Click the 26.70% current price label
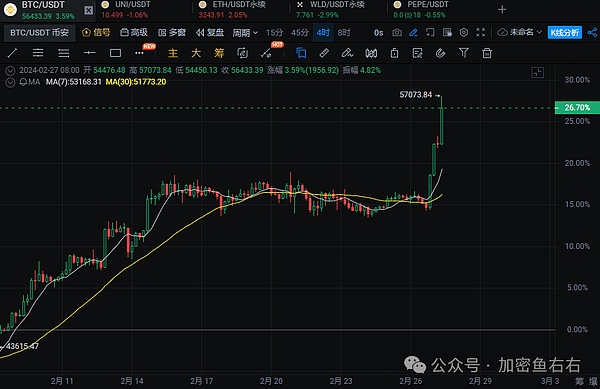This screenshot has height=389, width=600. (577, 107)
